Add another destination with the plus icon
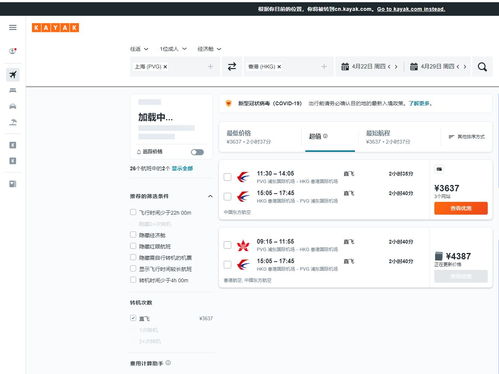The image size is (499, 374). coord(324,67)
